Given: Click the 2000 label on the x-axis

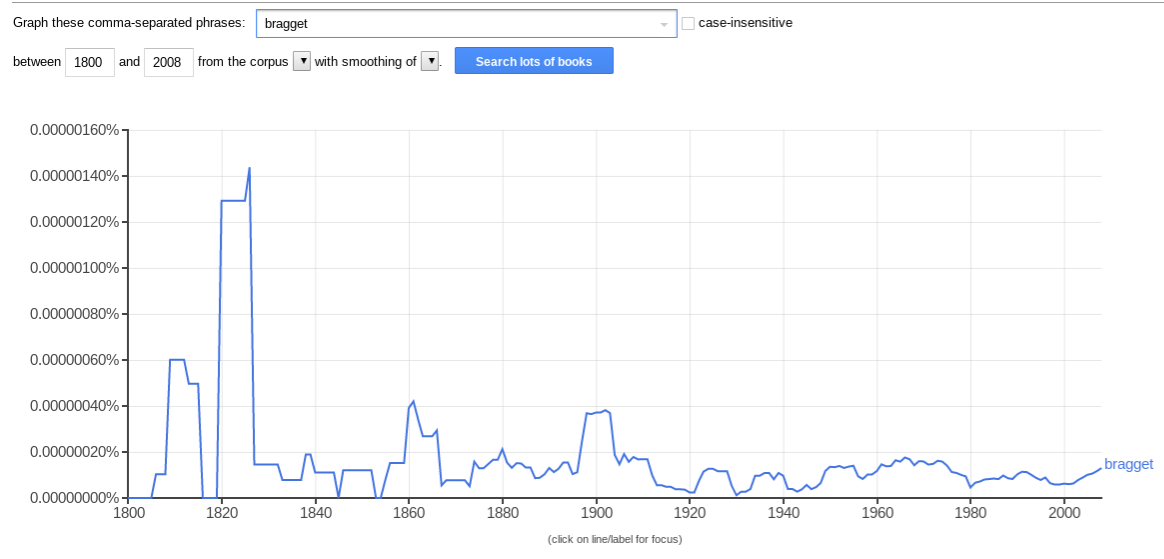Looking at the screenshot, I should point(1064,514).
